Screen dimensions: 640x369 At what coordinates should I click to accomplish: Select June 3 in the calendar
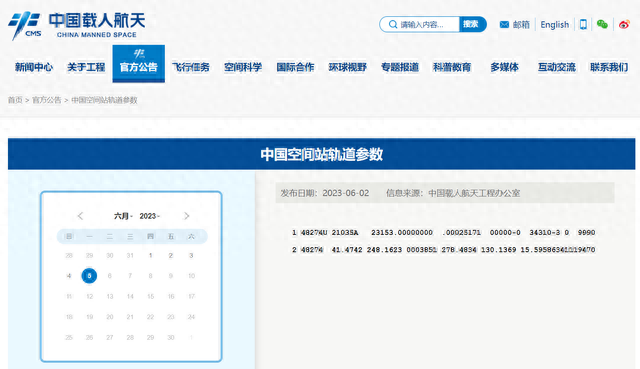[191, 256]
